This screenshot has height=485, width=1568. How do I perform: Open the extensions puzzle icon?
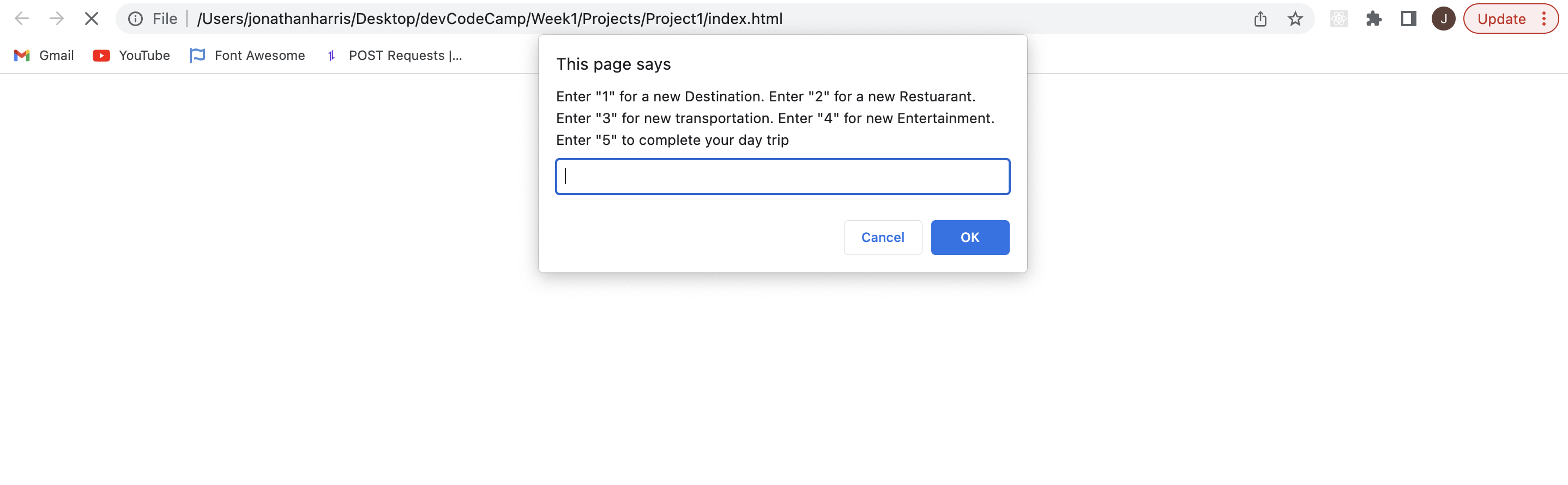point(1373,19)
